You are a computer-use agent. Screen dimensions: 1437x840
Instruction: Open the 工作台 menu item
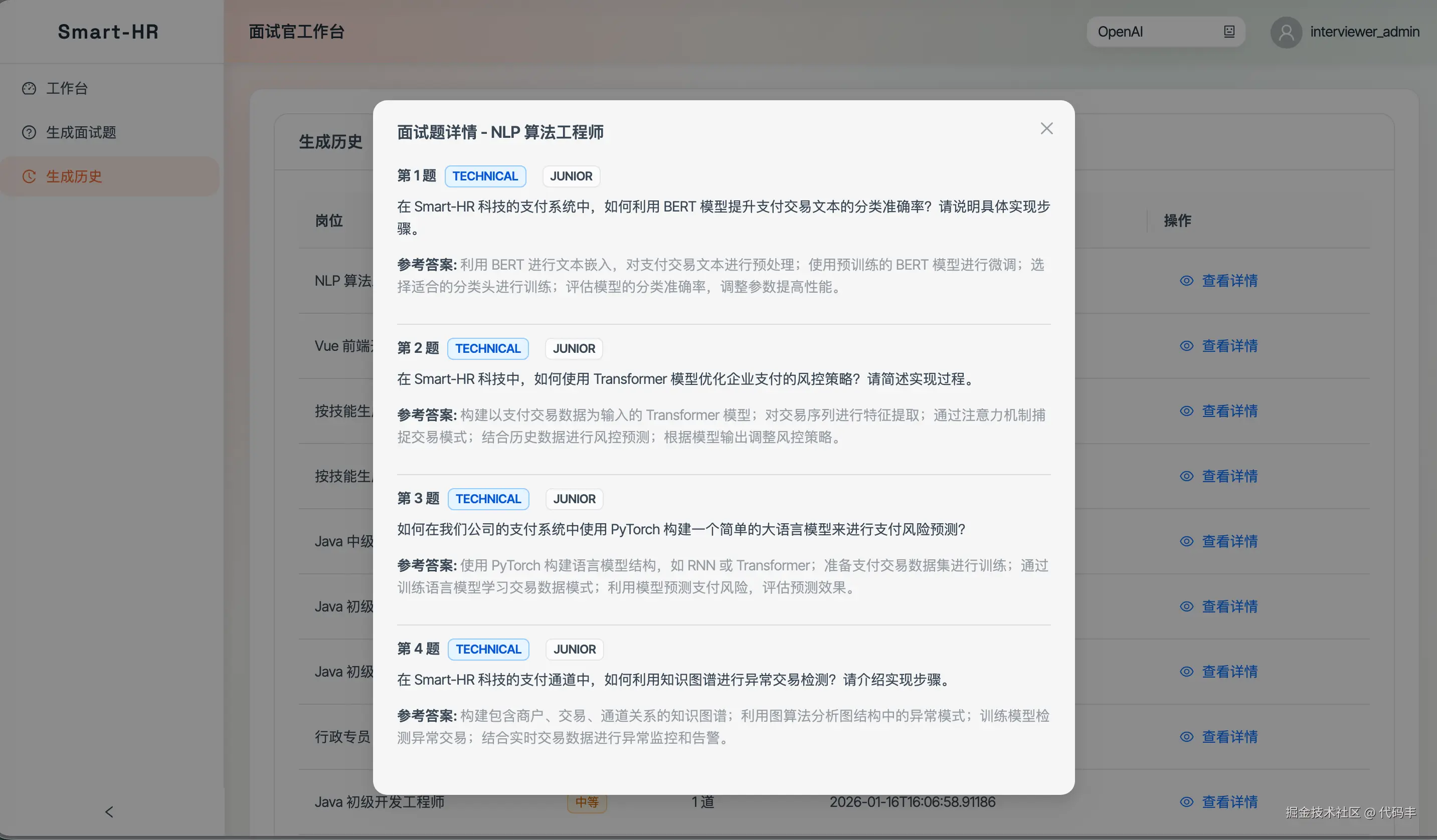click(67, 88)
